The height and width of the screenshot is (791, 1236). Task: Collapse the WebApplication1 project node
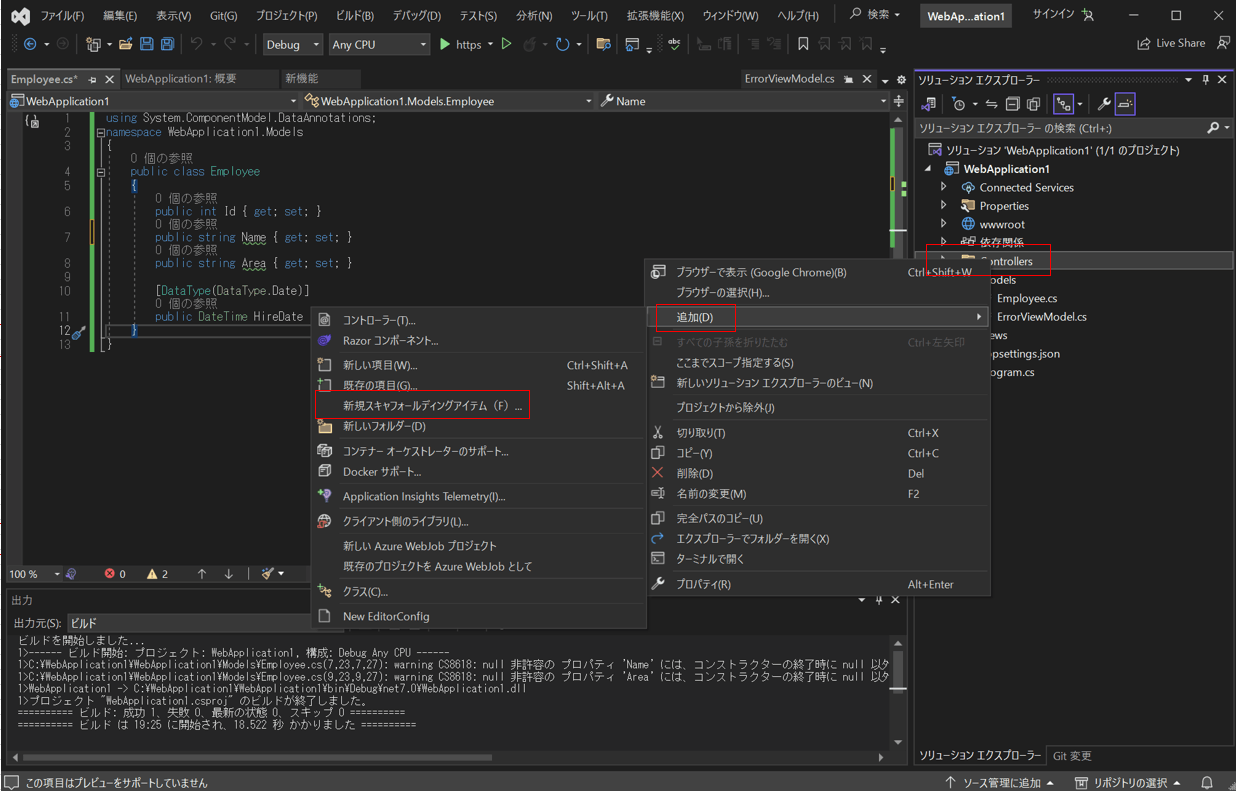click(927, 169)
